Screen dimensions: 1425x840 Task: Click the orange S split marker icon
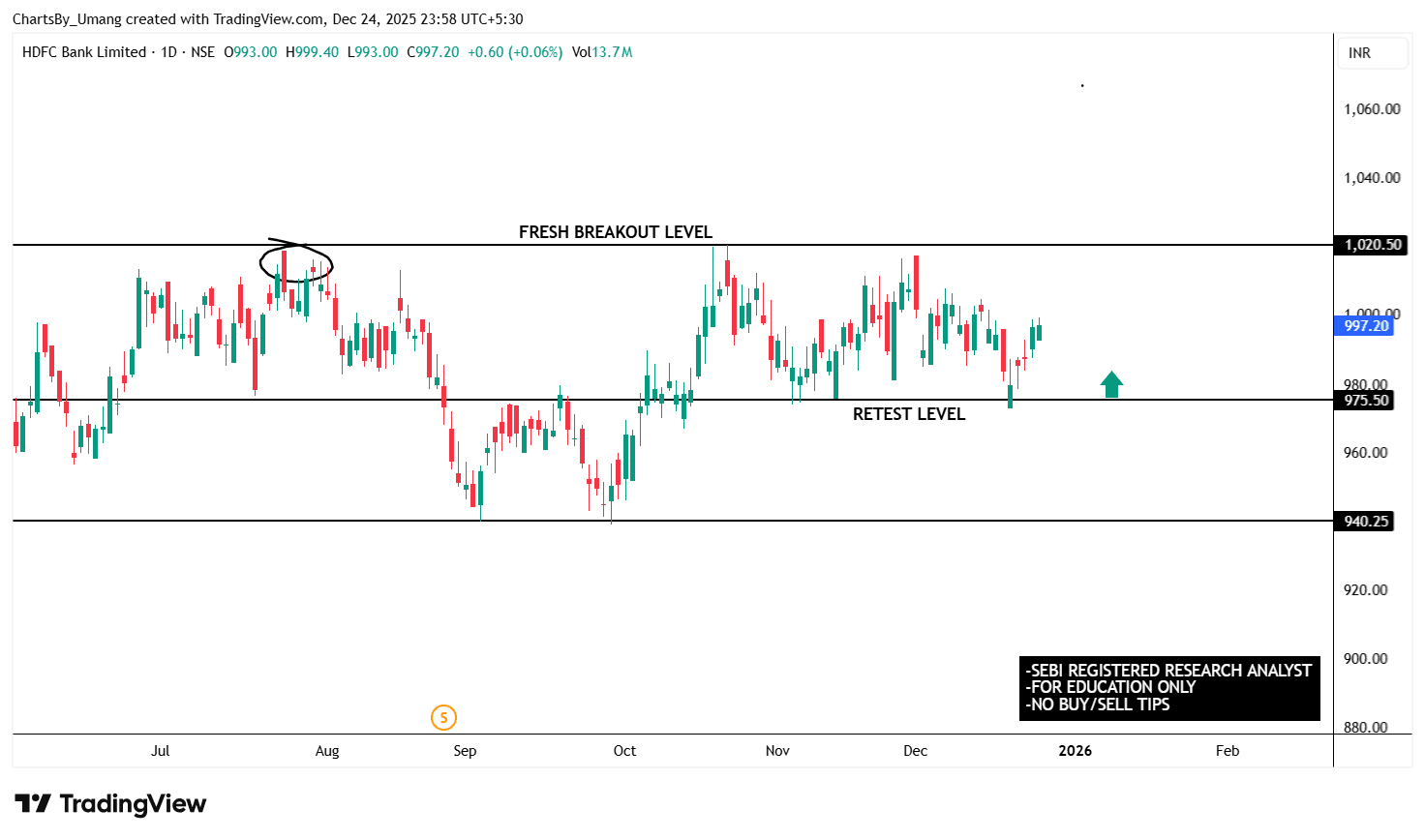[443, 717]
